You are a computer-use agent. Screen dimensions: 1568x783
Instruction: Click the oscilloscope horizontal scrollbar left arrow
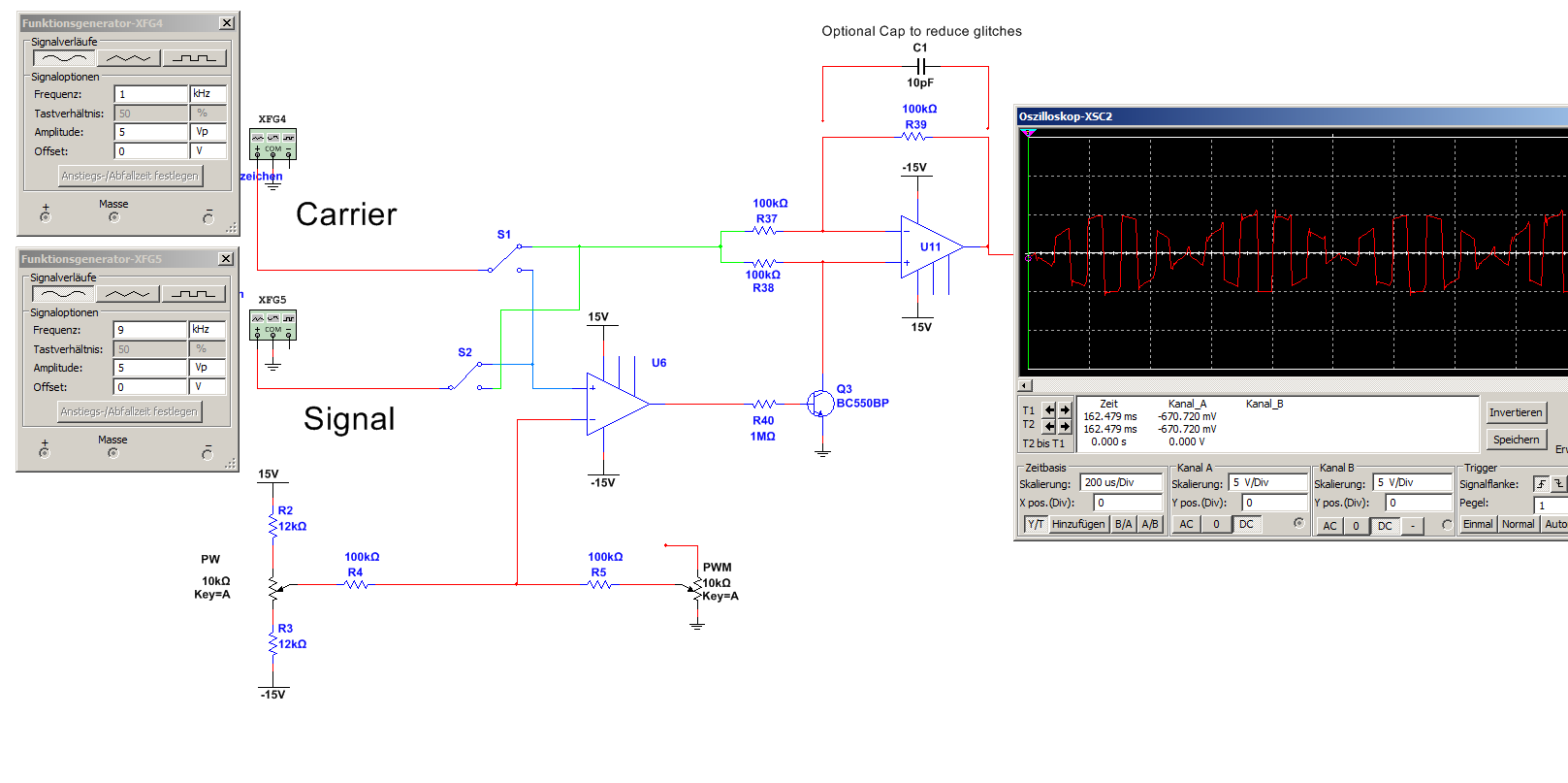click(1025, 385)
